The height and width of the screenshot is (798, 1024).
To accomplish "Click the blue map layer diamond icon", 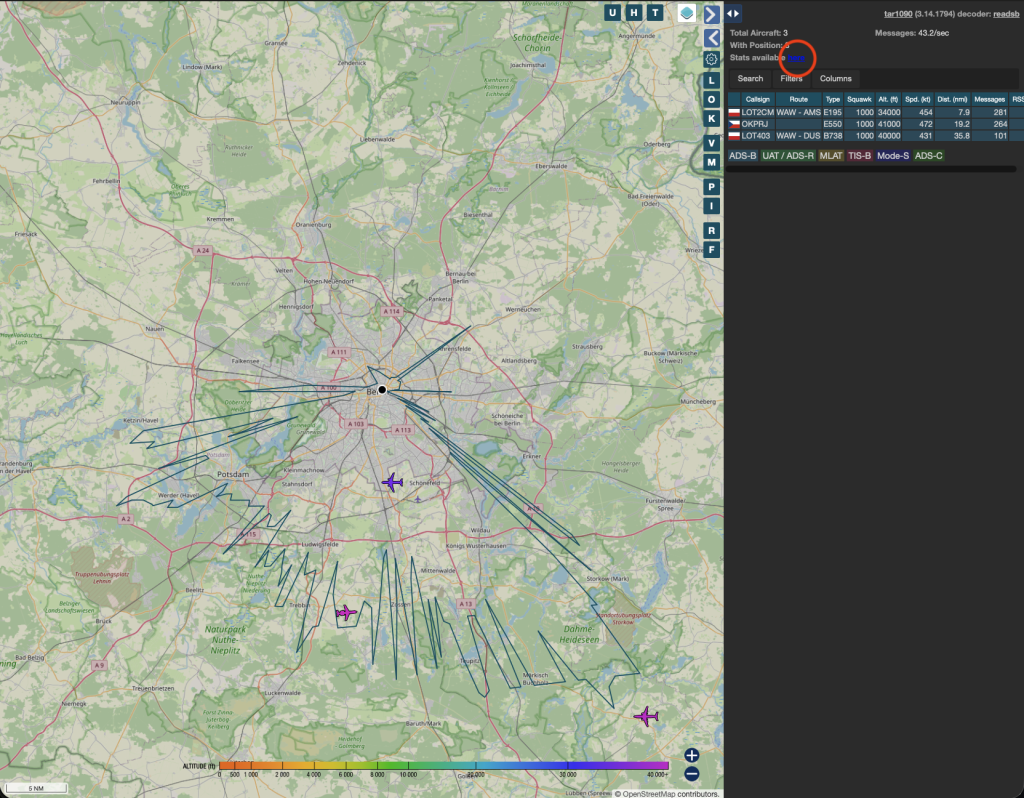I will coord(686,14).
